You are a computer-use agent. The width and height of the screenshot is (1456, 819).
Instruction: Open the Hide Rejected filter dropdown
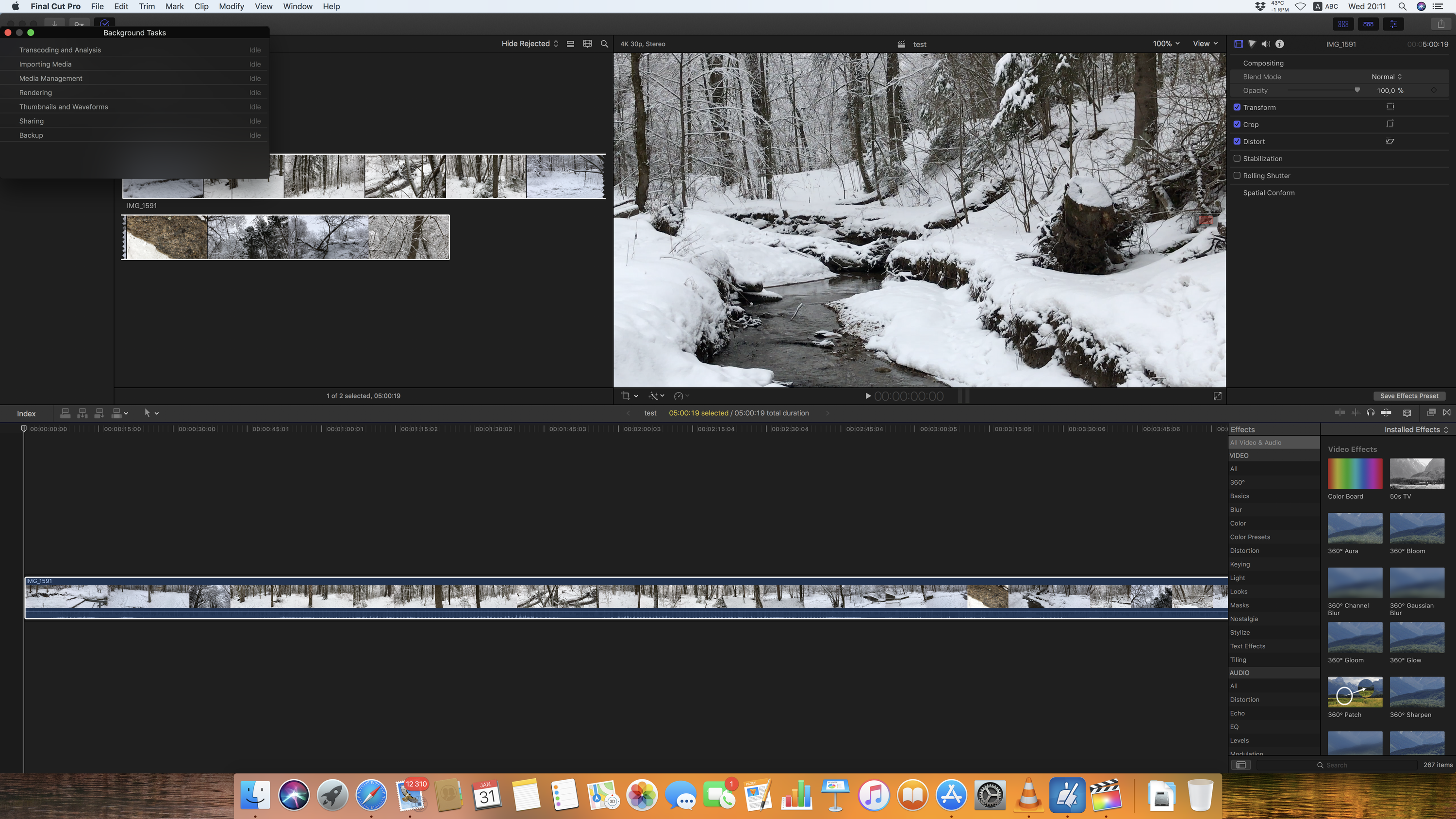pos(529,44)
